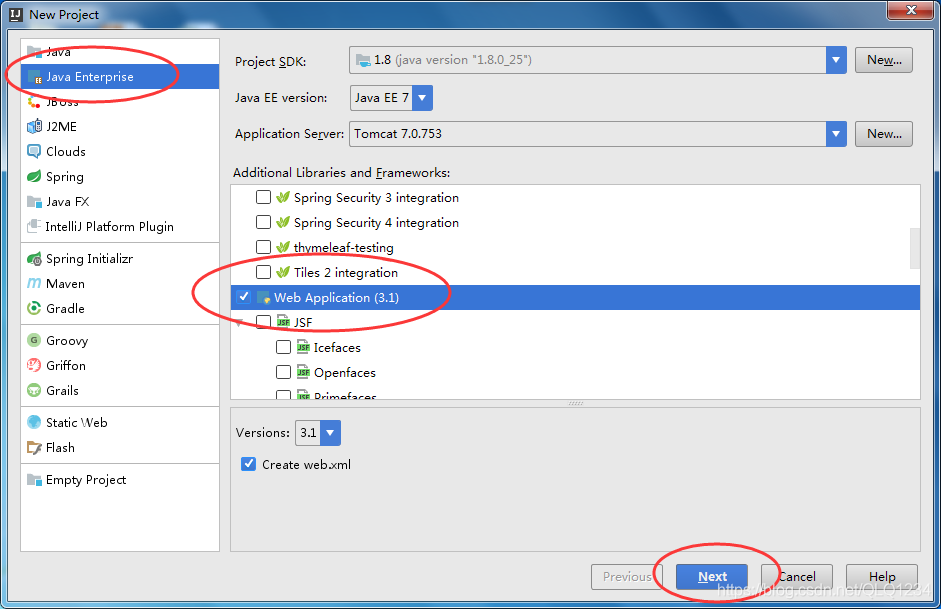Select Empty Project label
Viewport: 941px width, 609px height.
tap(86, 480)
